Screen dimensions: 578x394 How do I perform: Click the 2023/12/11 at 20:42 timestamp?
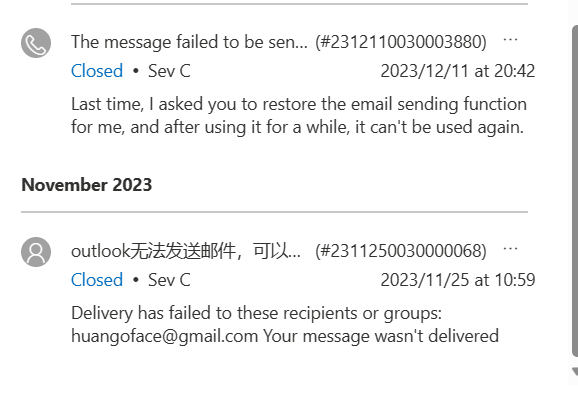(457, 71)
